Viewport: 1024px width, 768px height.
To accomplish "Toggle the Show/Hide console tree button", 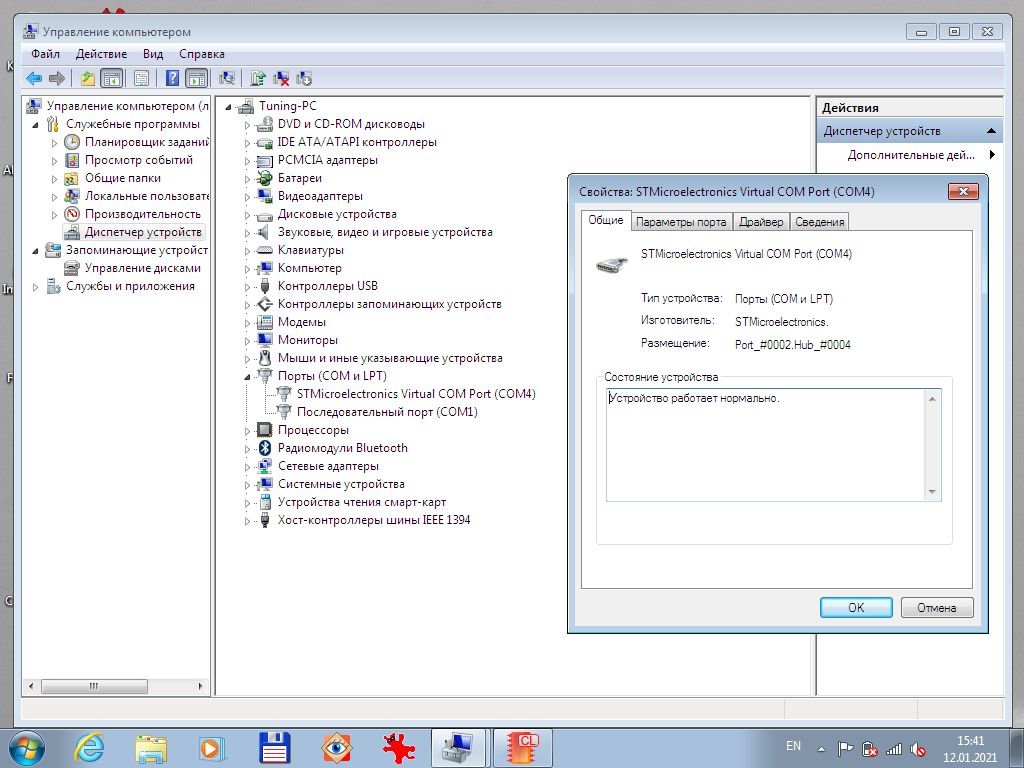I will [112, 78].
